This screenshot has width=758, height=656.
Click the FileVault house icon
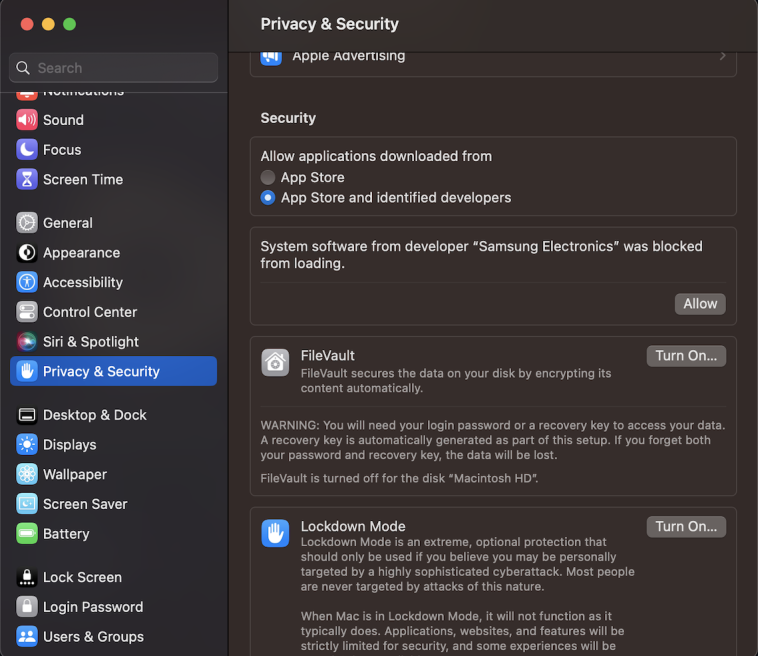[x=275, y=363]
